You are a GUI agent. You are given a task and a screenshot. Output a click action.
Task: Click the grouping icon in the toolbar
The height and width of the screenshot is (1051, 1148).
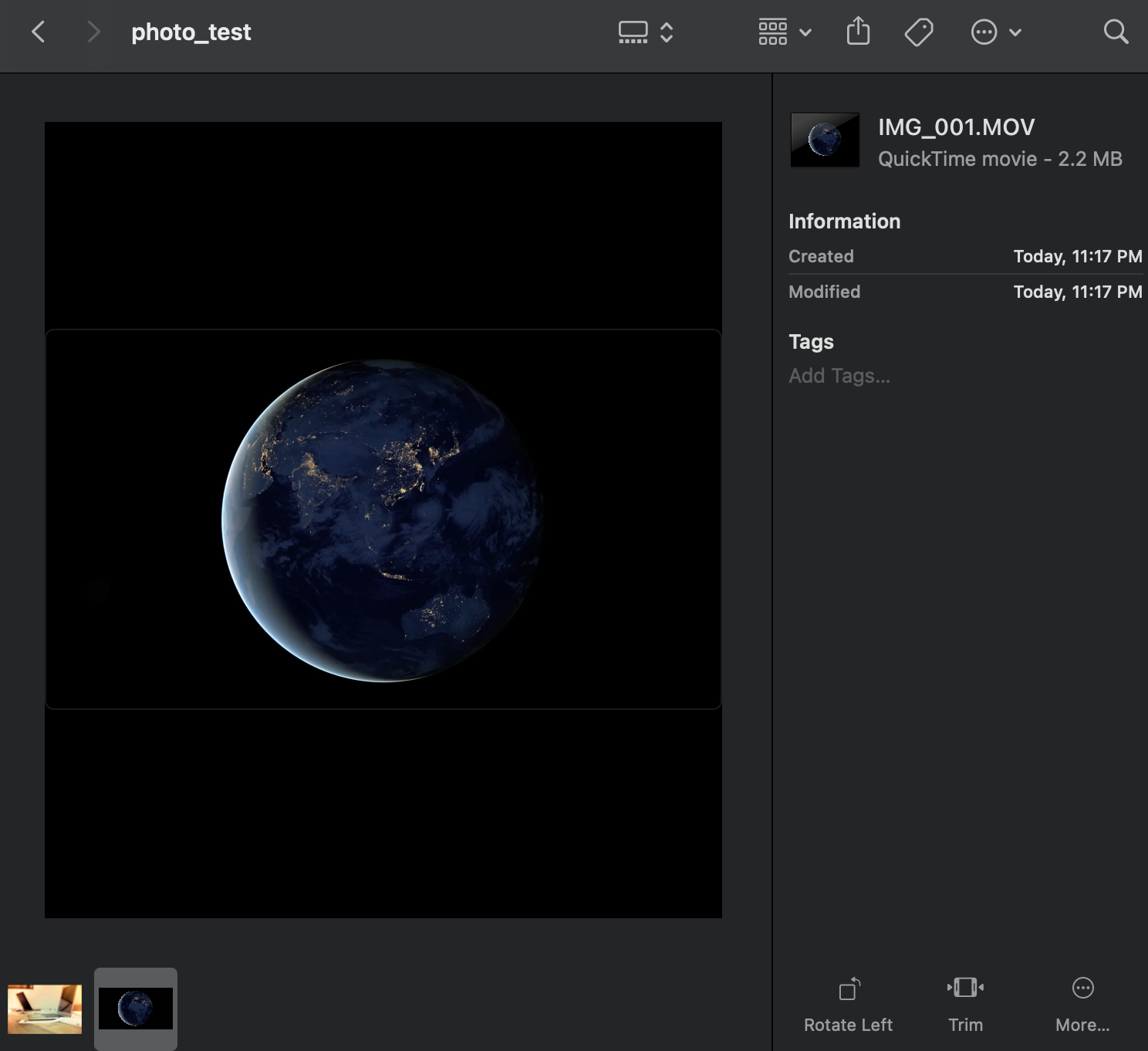(x=774, y=32)
